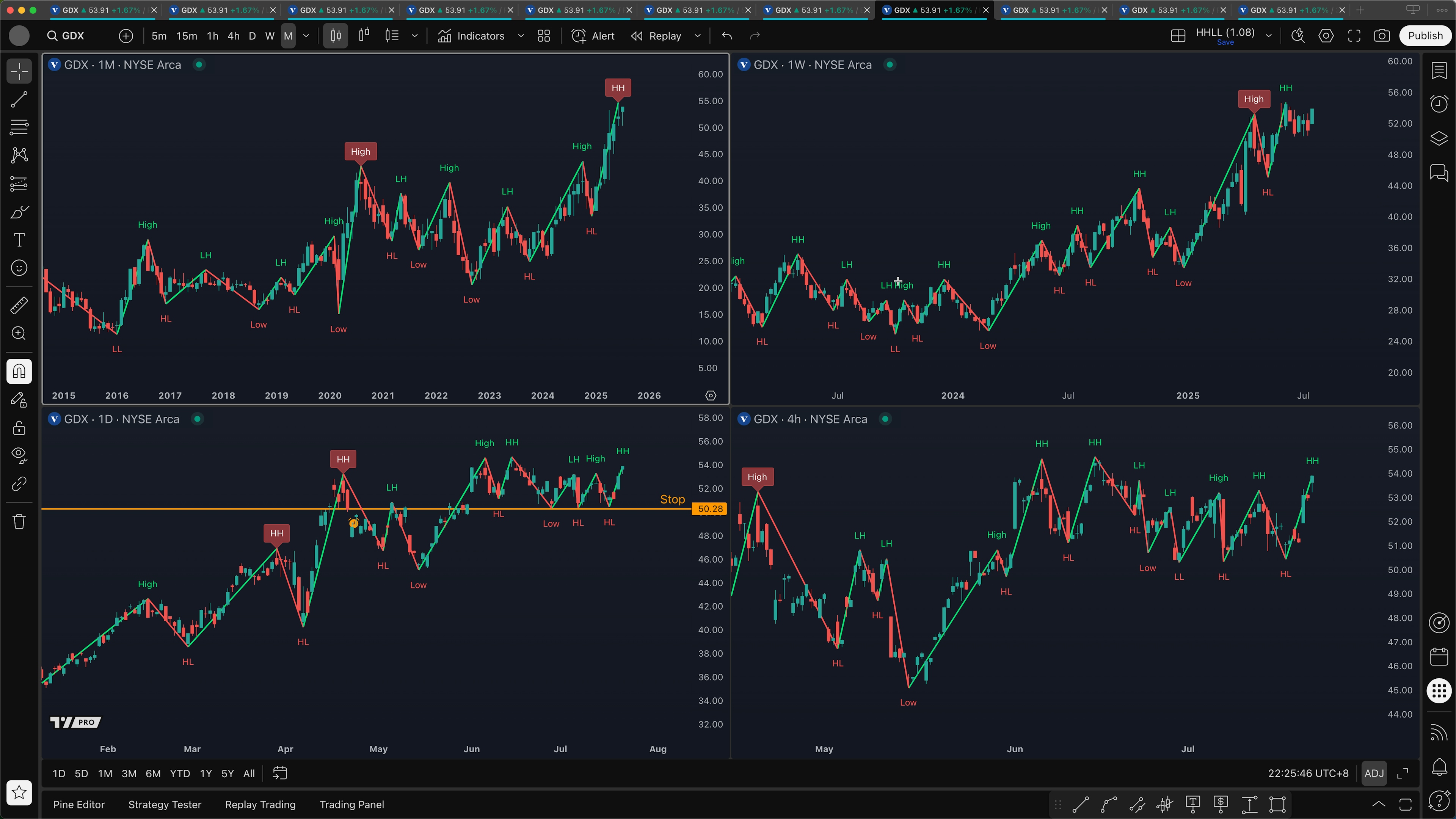Image resolution: width=1456 pixels, height=819 pixels.
Task: Select the YTD date range
Action: pos(180,774)
